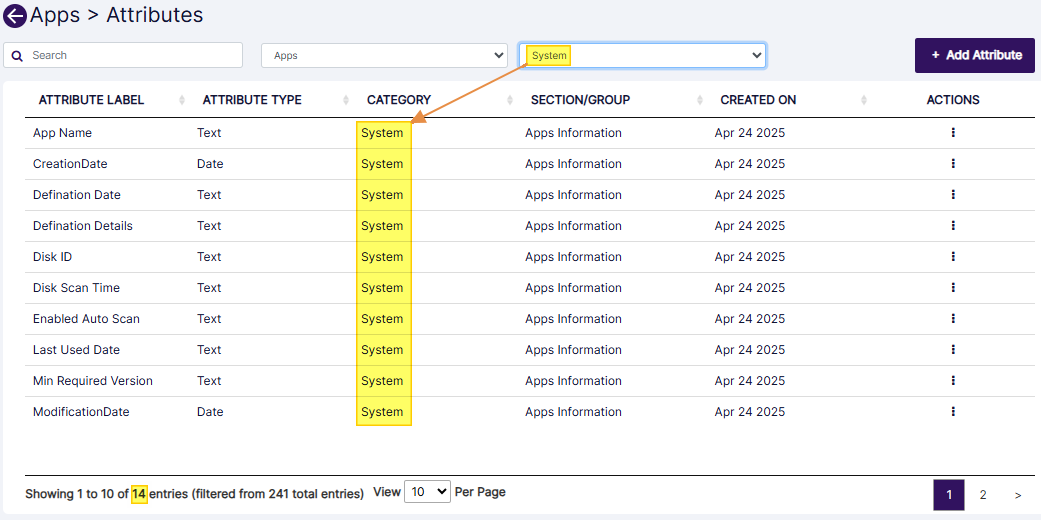This screenshot has width=1041, height=520.
Task: Change the per page view count dropdown
Action: [x=428, y=492]
